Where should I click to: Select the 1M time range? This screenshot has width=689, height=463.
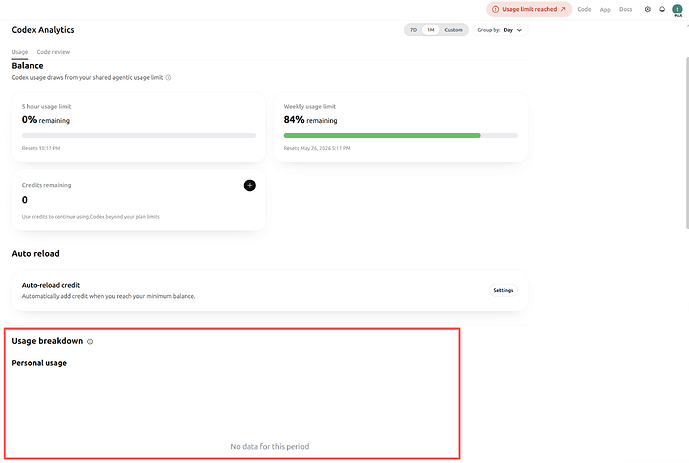(x=431, y=30)
